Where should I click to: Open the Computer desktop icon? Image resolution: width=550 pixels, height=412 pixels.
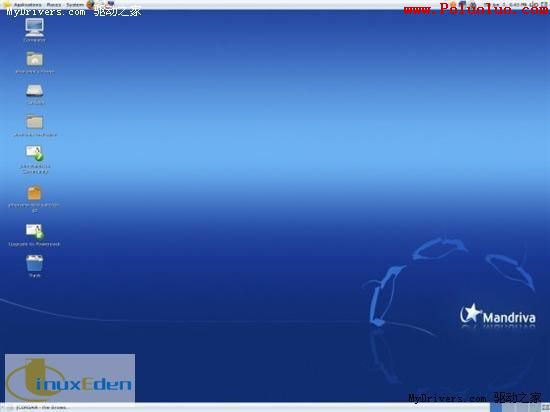click(34, 30)
